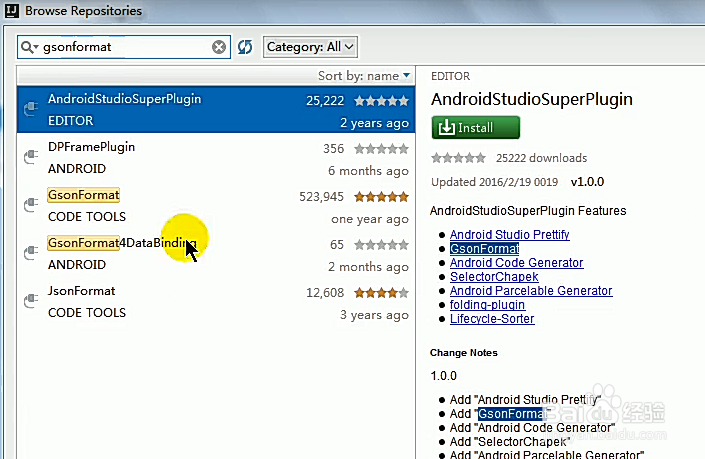
Task: Open the SelectorChapek link
Action: [x=494, y=276]
